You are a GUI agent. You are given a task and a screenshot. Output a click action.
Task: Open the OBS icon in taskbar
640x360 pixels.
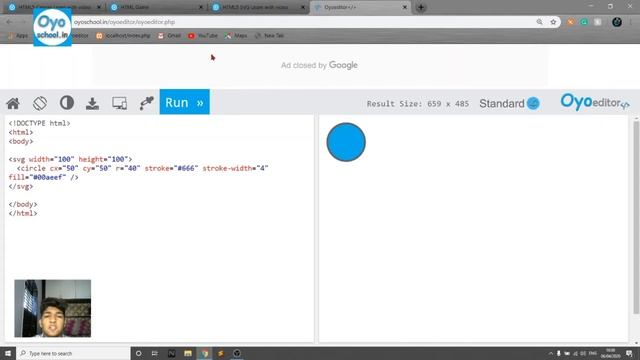(x=237, y=353)
